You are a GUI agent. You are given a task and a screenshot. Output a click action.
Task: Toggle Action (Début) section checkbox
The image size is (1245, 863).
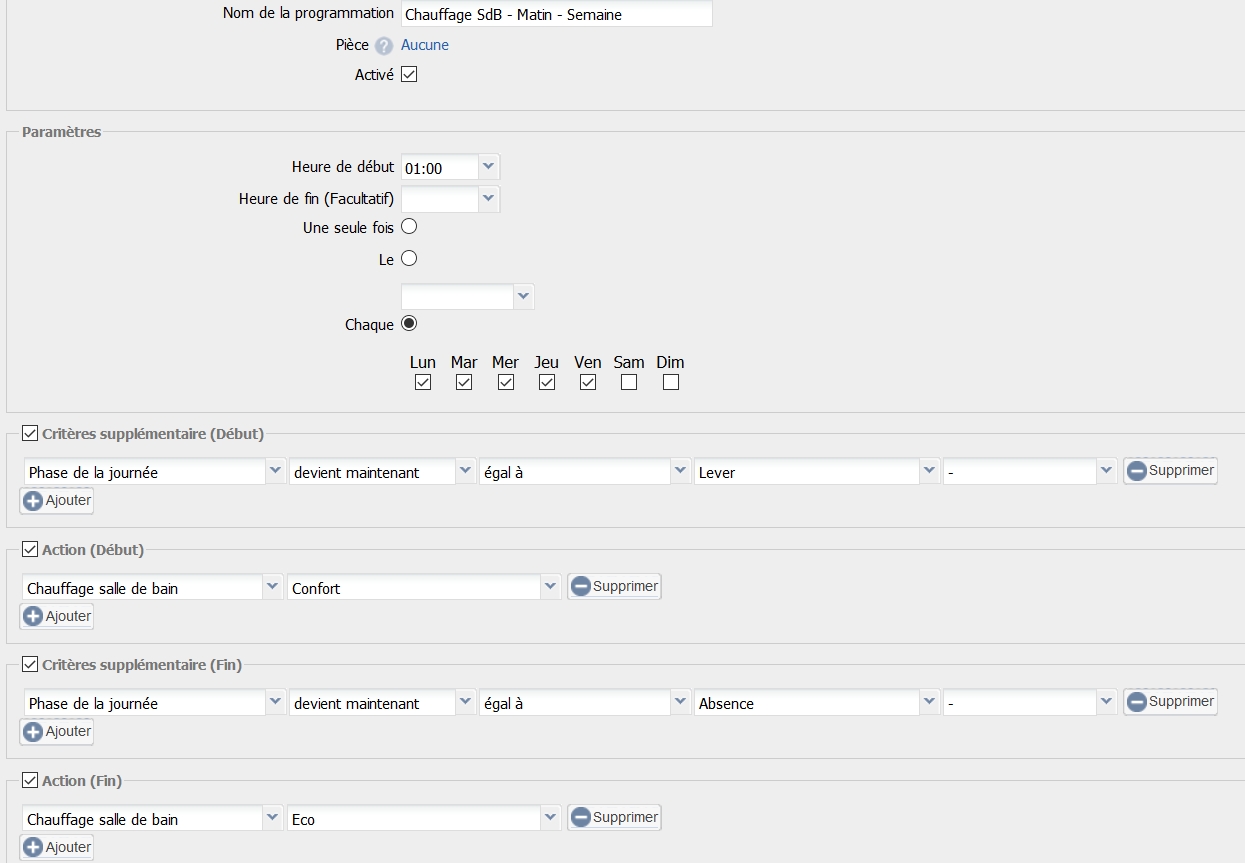(30, 549)
